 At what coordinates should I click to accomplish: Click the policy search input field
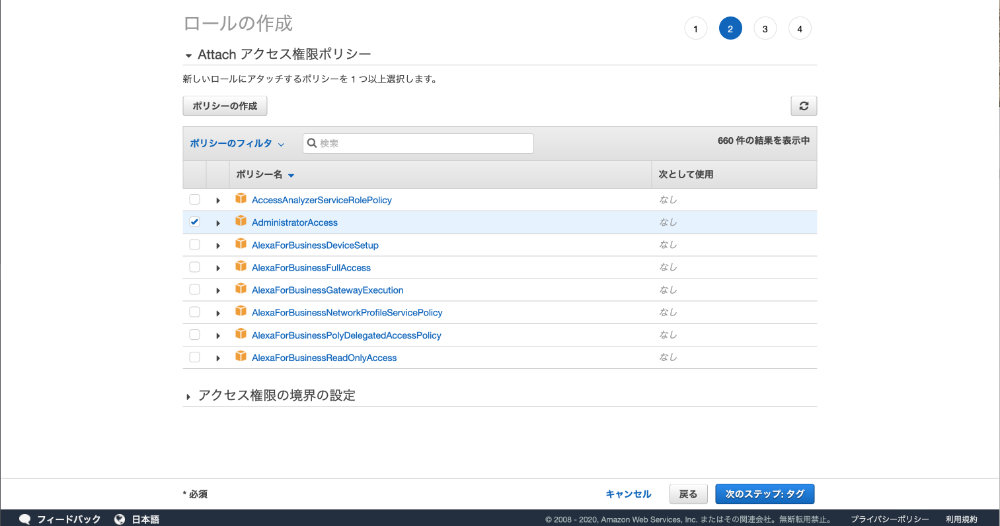418,143
